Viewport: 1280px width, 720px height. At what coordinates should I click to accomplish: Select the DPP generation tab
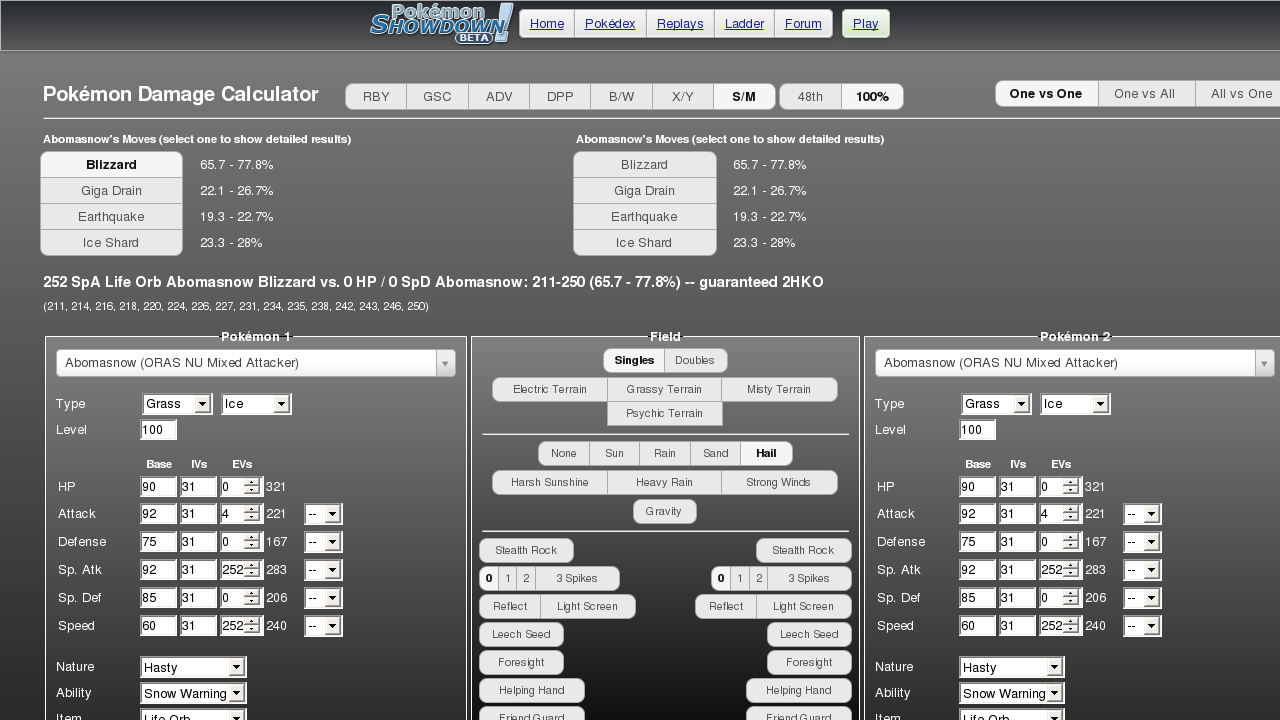pos(560,97)
